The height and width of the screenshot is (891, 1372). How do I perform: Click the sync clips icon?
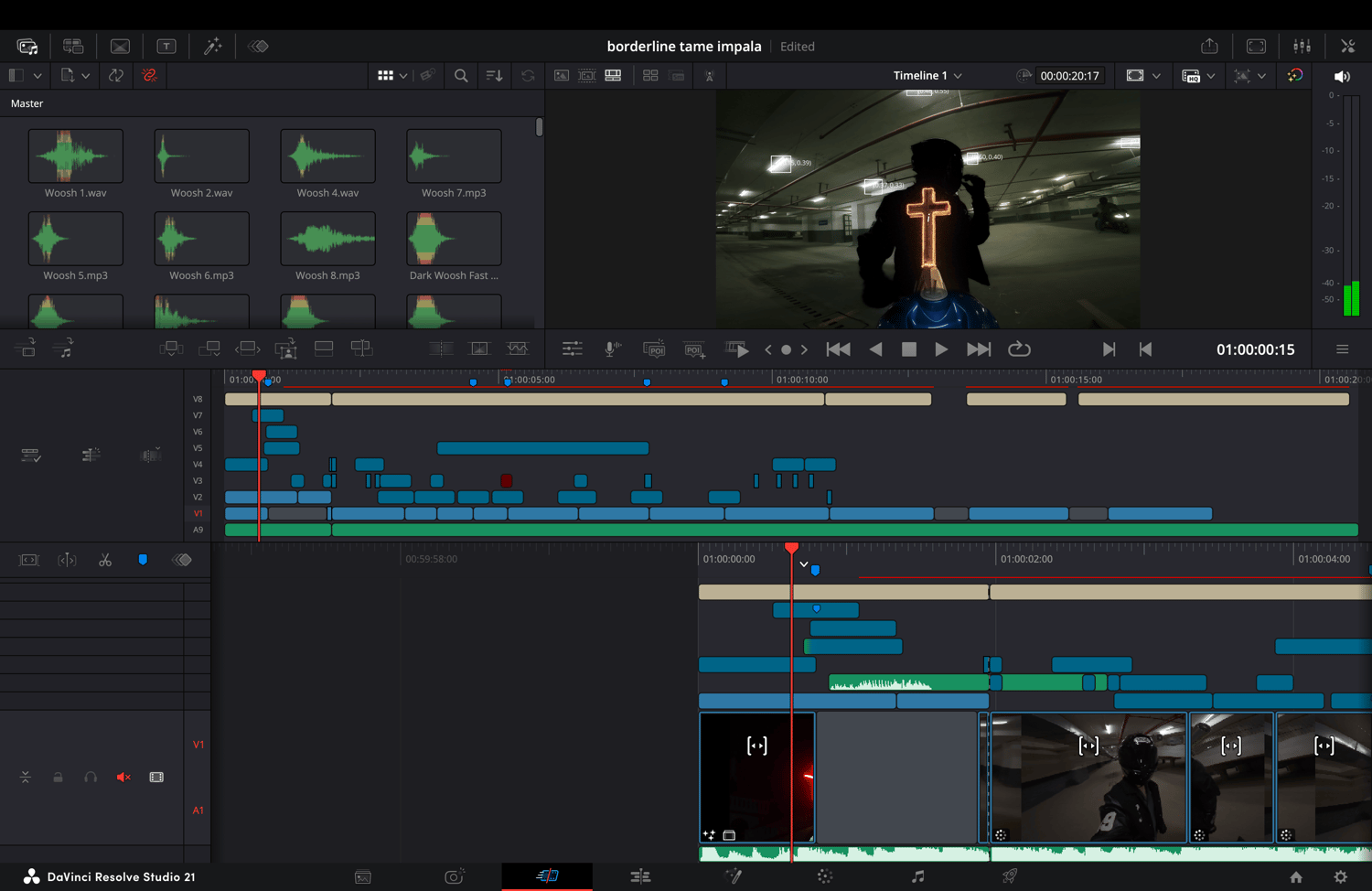pyautogui.click(x=116, y=76)
